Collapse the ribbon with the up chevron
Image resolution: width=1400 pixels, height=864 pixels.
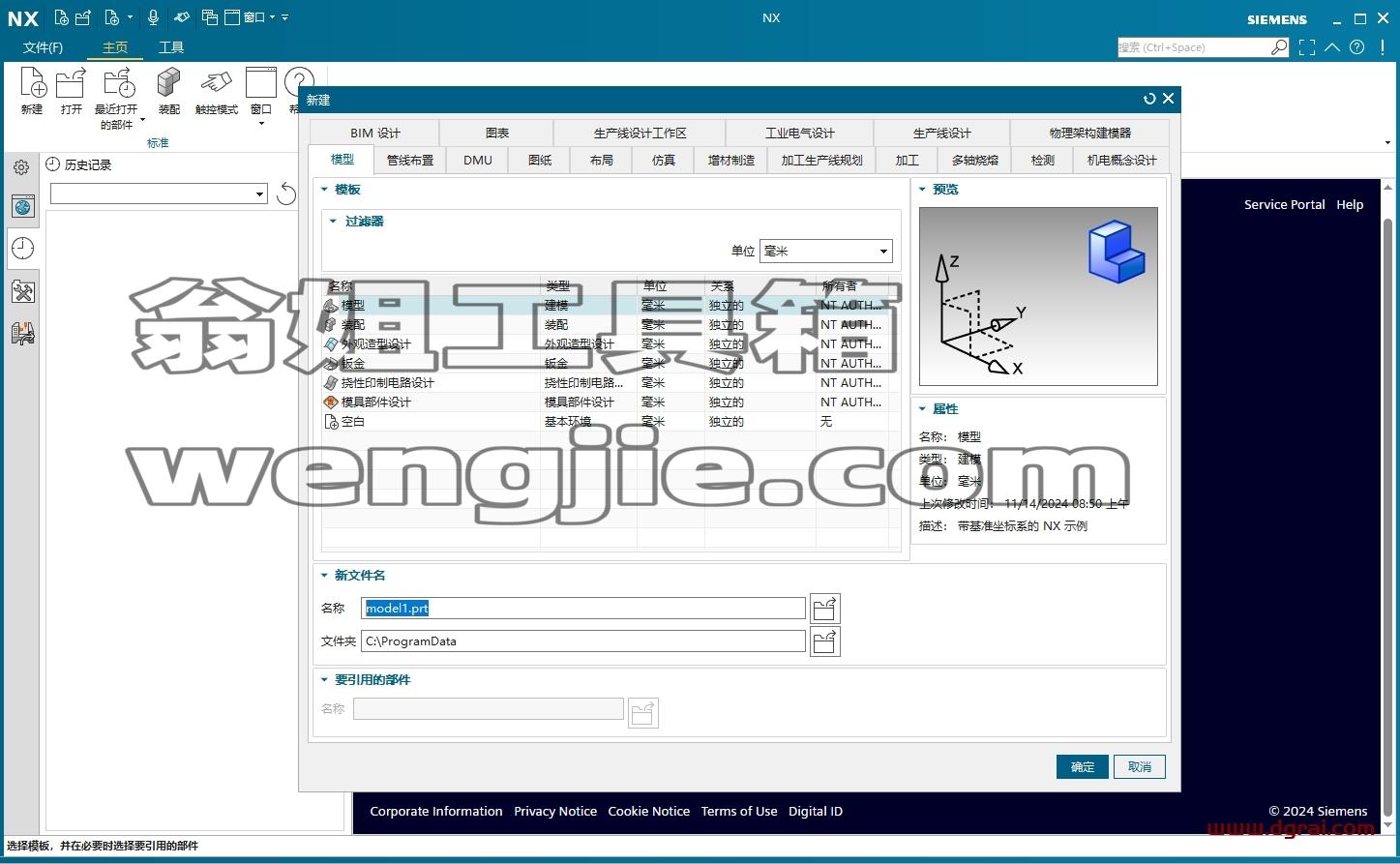tap(1332, 46)
